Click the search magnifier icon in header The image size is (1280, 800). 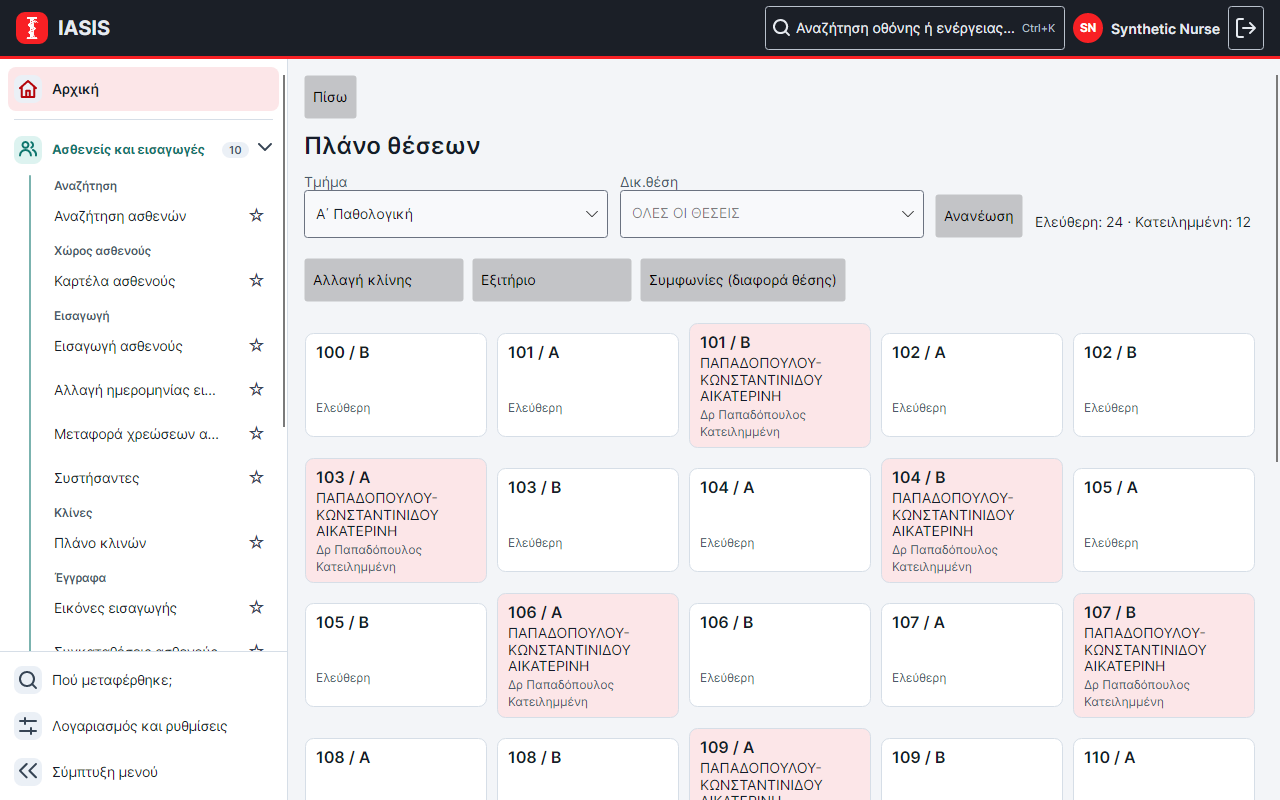pyautogui.click(x=781, y=28)
